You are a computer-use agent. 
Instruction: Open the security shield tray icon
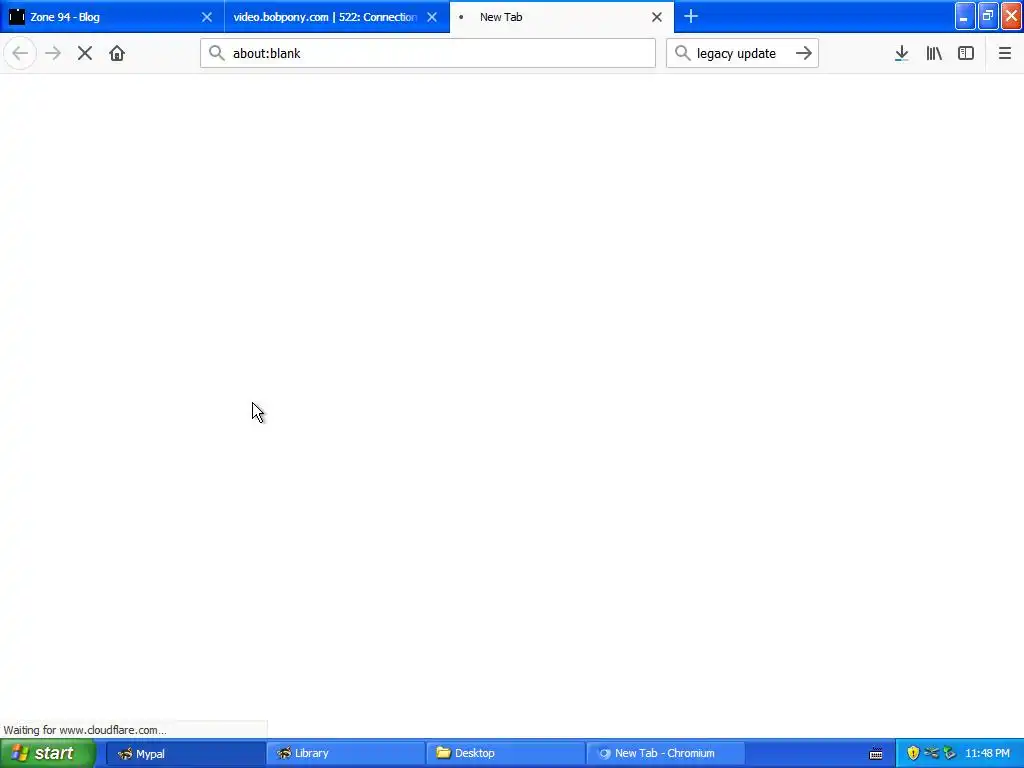[913, 753]
